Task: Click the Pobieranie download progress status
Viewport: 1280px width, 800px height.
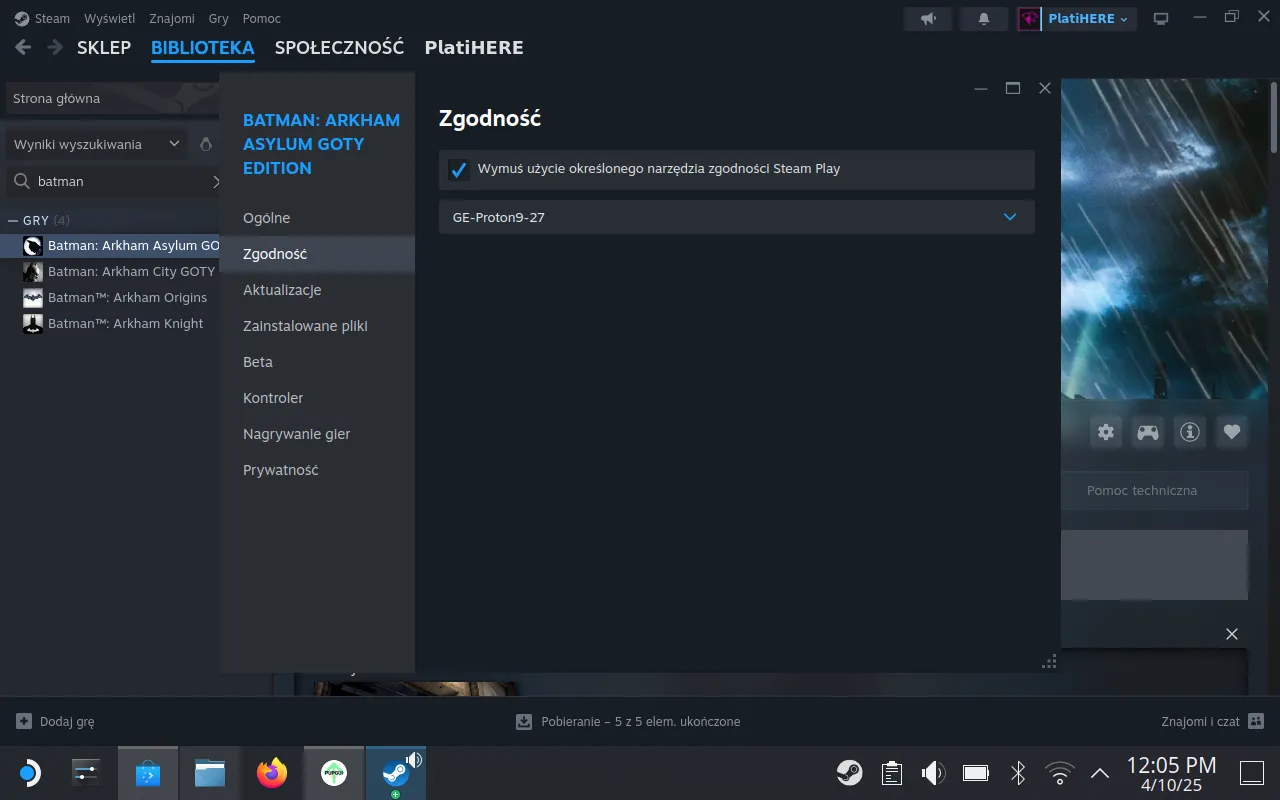Action: (628, 721)
